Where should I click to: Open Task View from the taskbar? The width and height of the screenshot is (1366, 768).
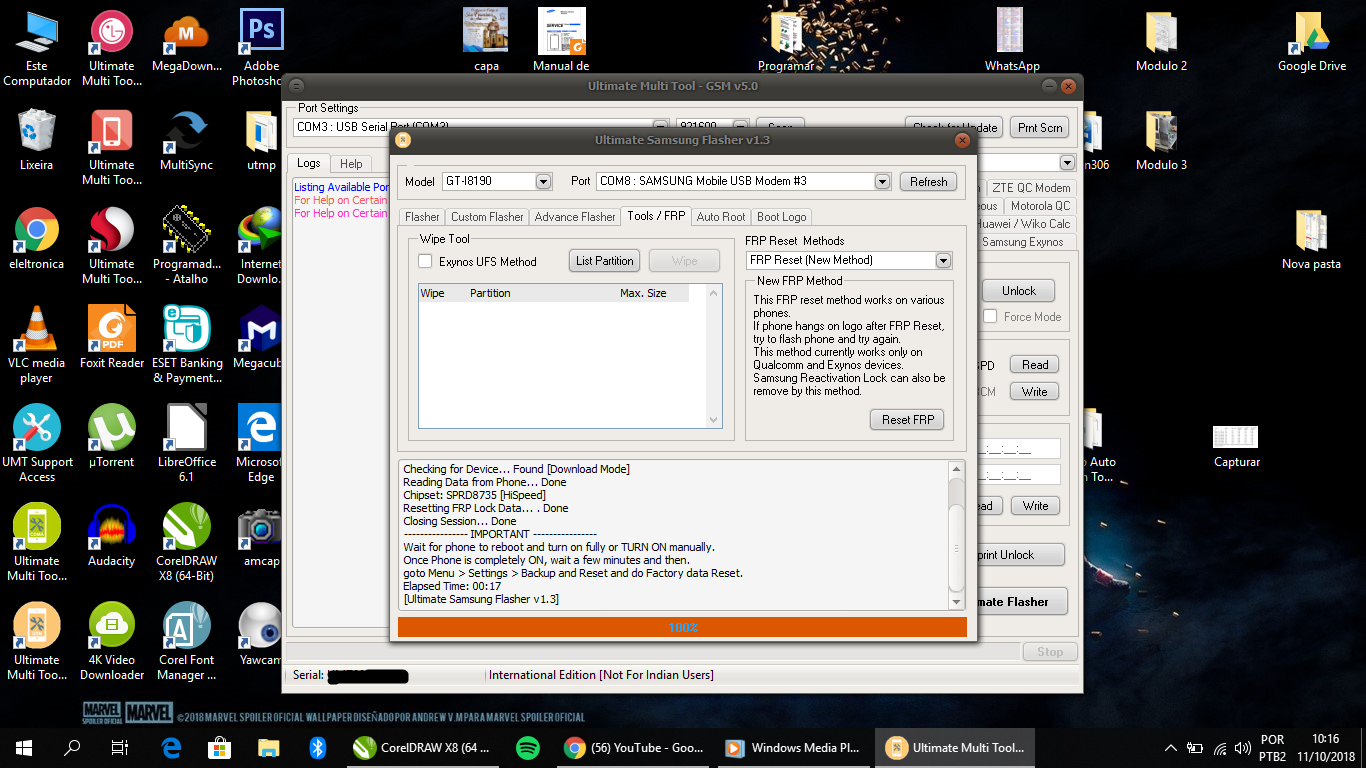(x=120, y=747)
